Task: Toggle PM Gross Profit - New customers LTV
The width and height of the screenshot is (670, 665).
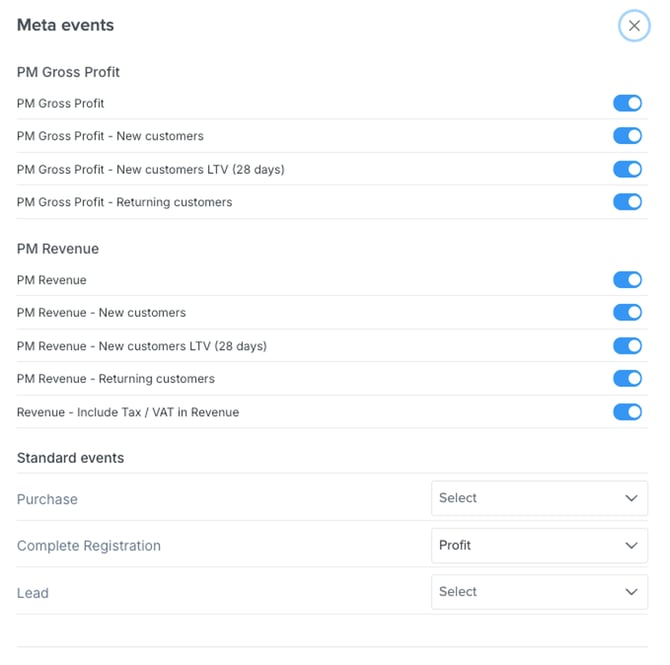Action: 627,169
